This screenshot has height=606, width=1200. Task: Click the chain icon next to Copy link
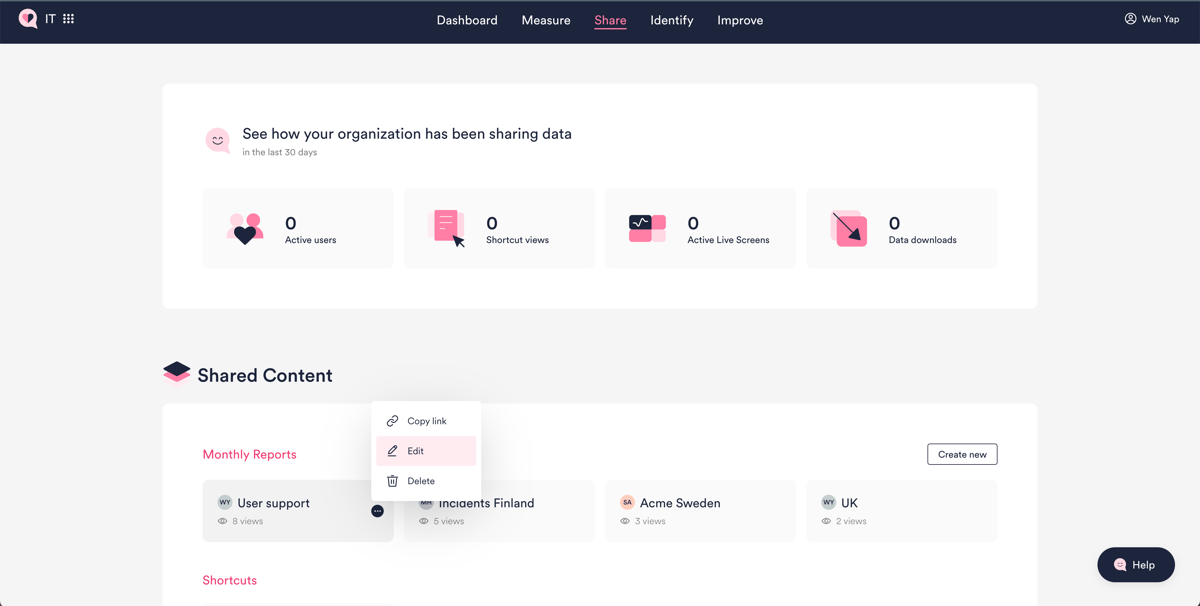(x=392, y=420)
